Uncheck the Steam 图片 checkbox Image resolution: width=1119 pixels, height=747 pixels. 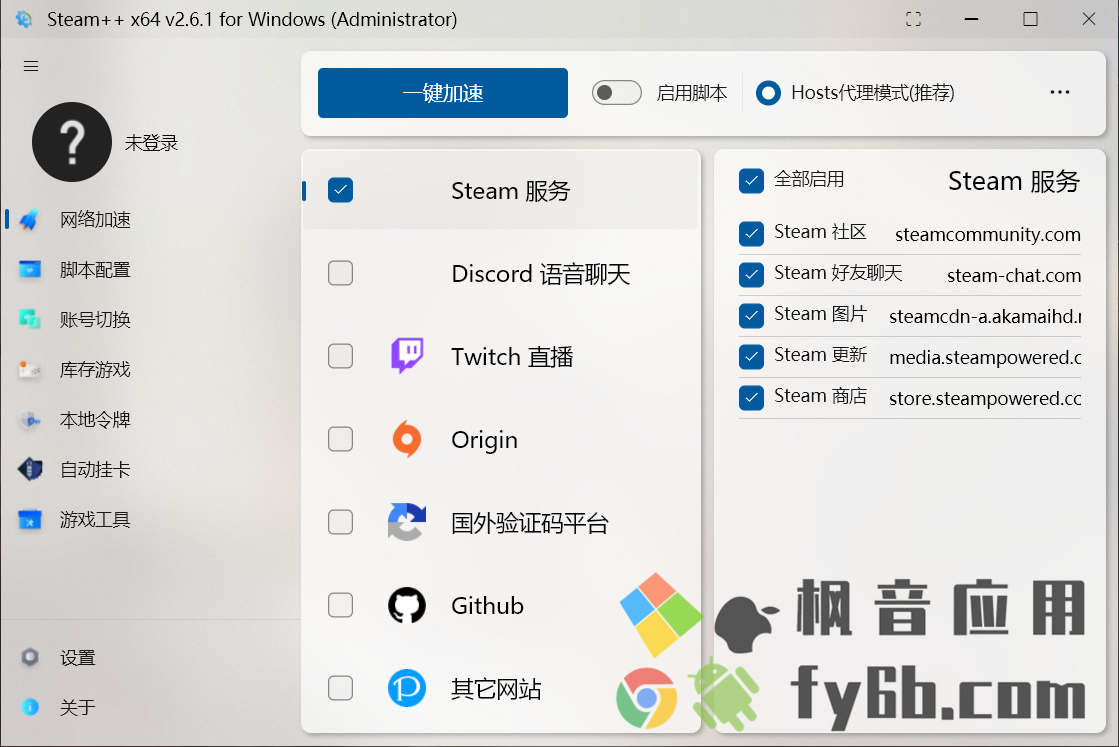751,315
